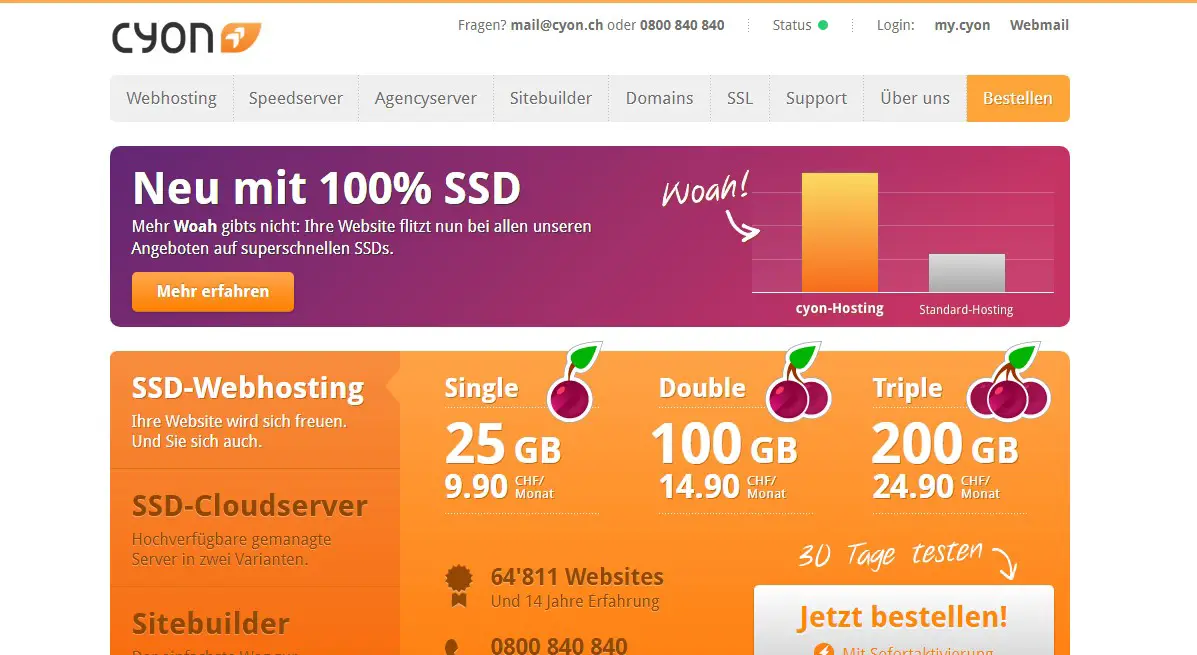
Task: Click the Double plan heading
Action: point(702,388)
